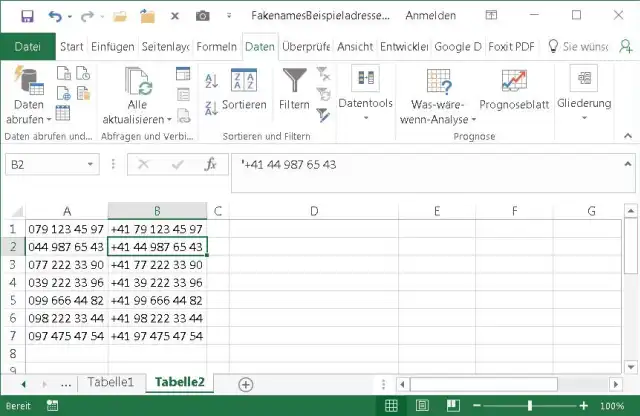Switch to the Einfügen tab
Screen dimensions: 640x416
(113, 47)
